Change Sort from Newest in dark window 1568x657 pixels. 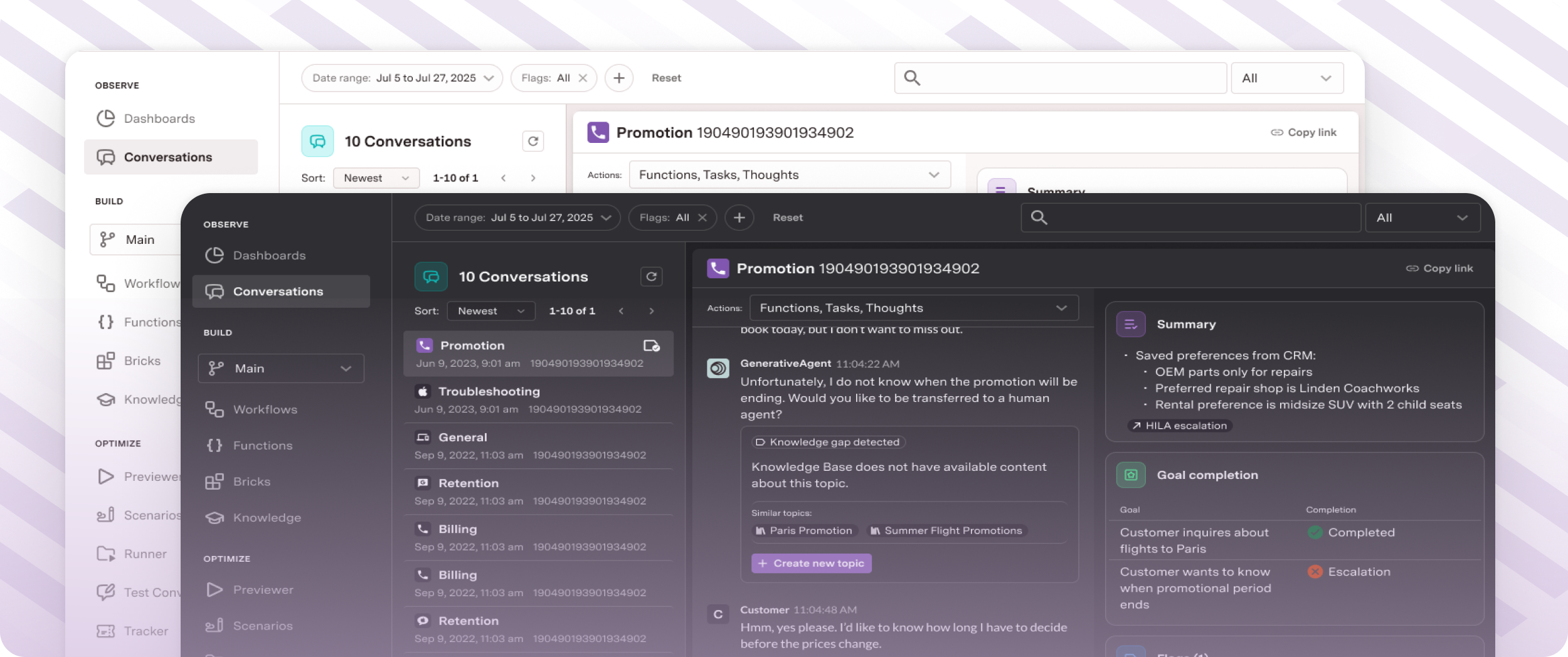click(x=491, y=311)
